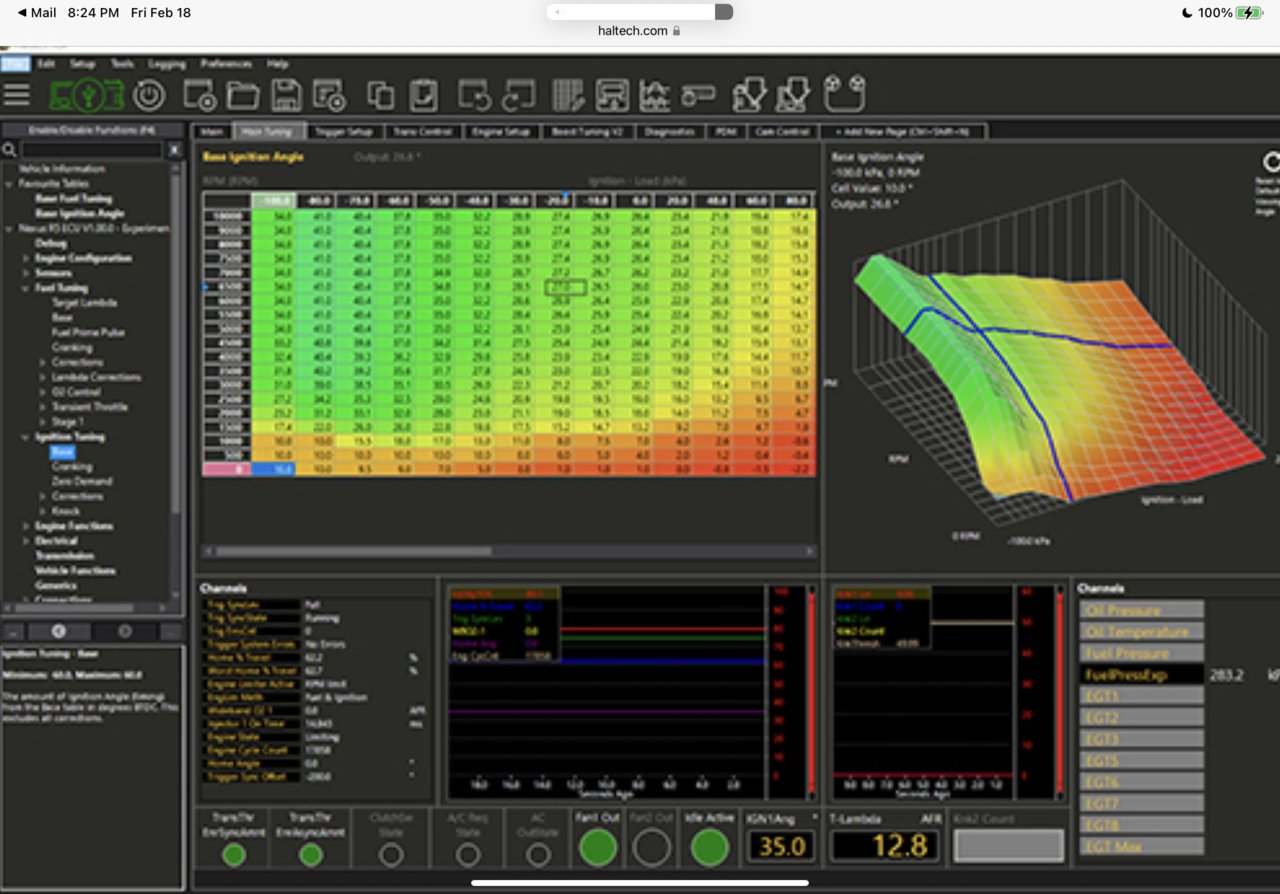1280x894 pixels.
Task: Click the tree search input field
Action: point(92,150)
